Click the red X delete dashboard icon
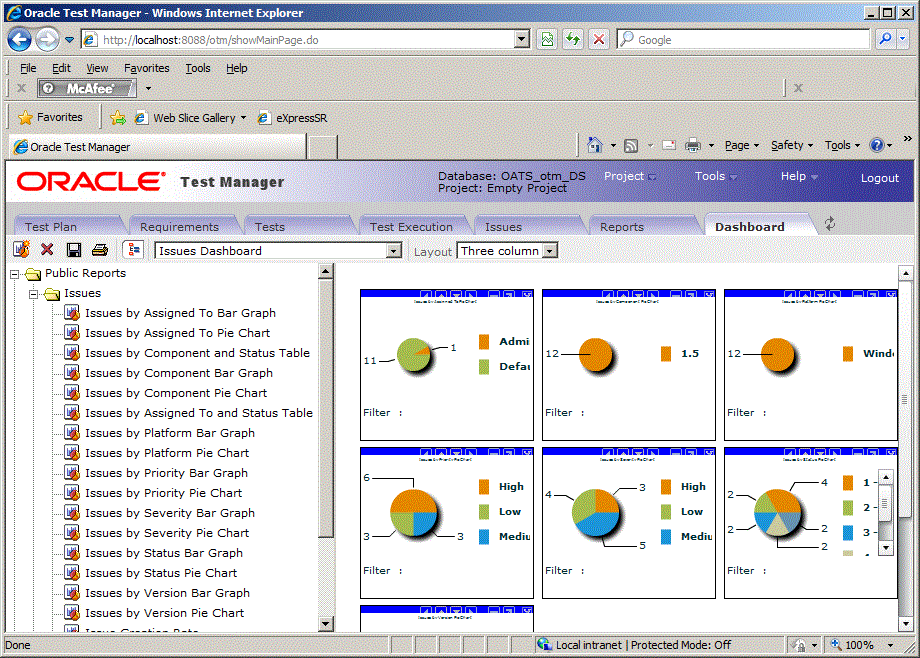The width and height of the screenshot is (920, 658). tap(47, 249)
